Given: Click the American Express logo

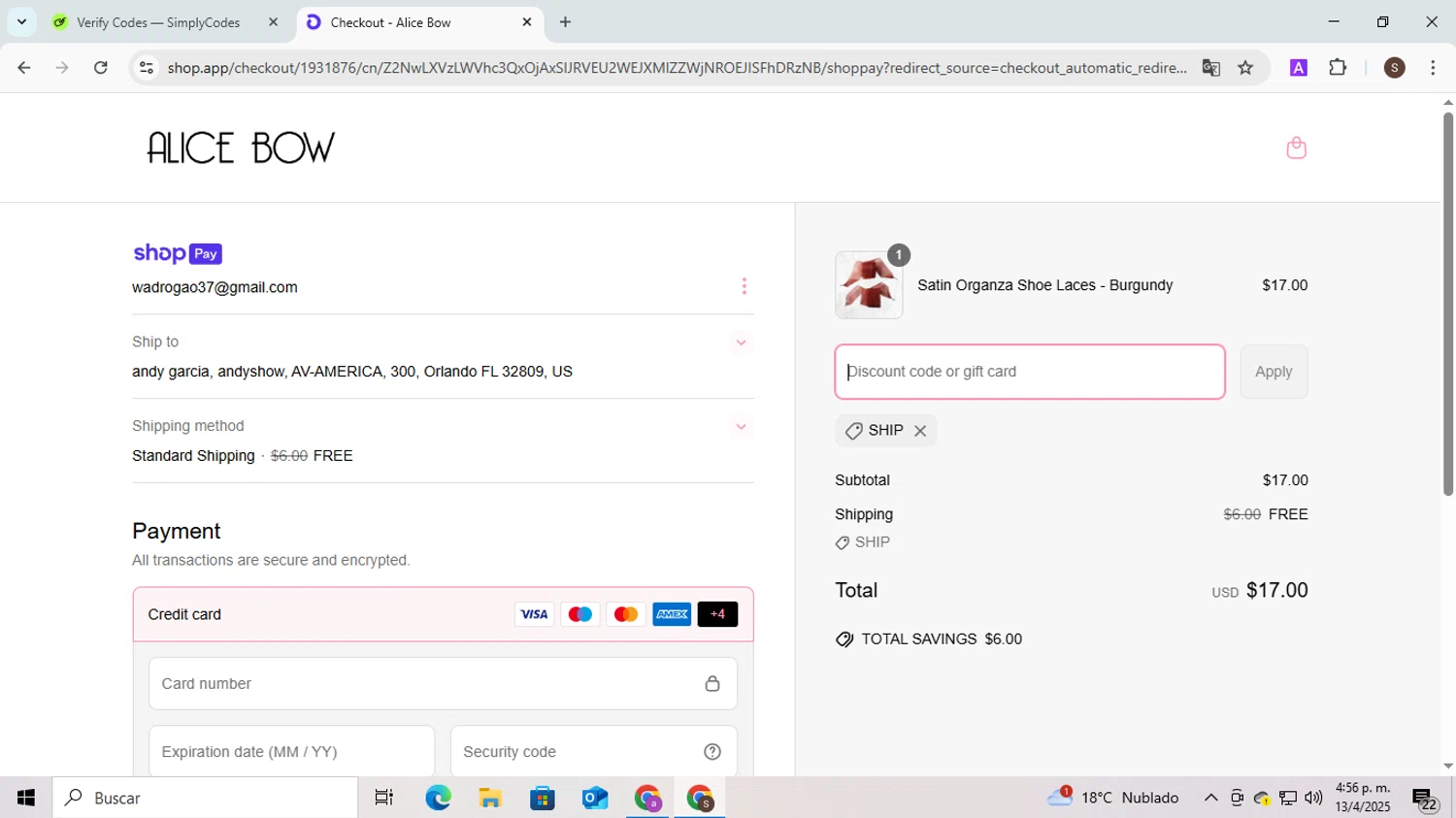Looking at the screenshot, I should (672, 614).
